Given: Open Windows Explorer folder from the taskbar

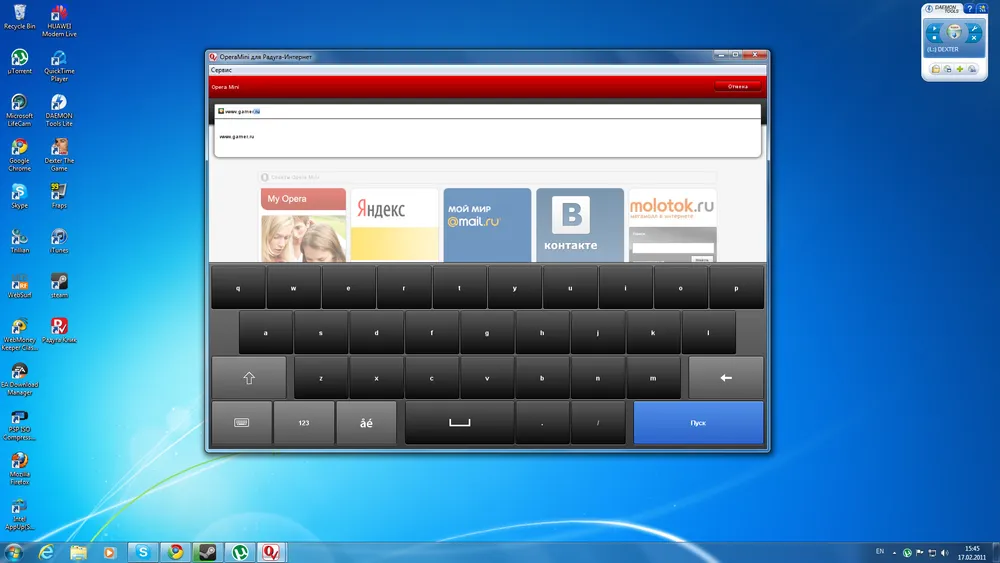Looking at the screenshot, I should tap(78, 552).
